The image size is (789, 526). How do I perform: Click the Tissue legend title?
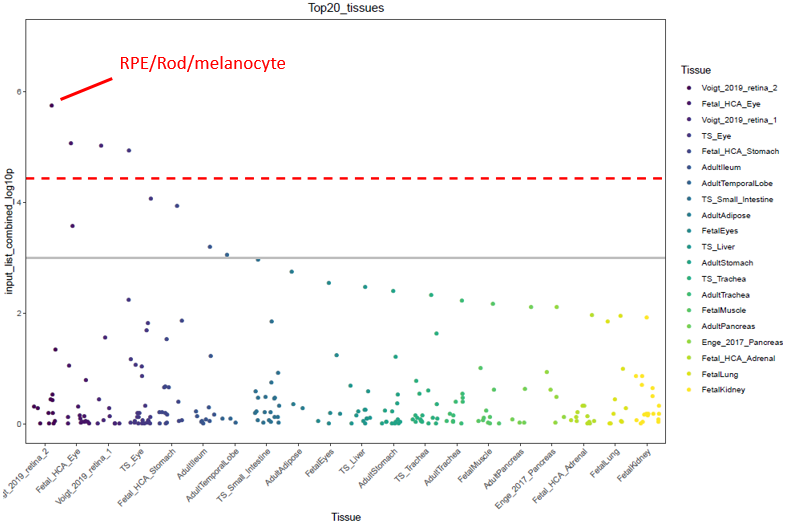(x=696, y=70)
